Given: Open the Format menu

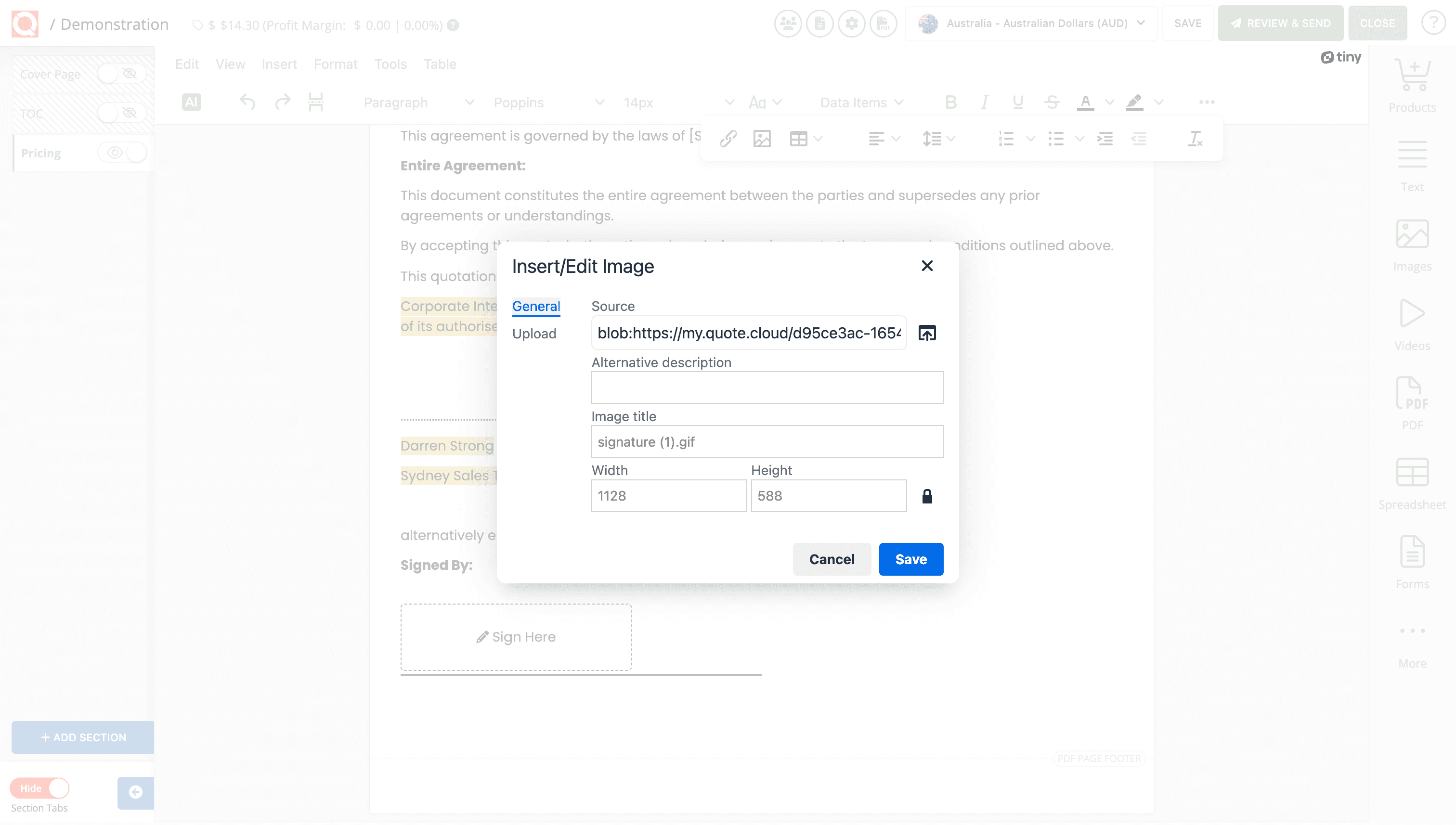Looking at the screenshot, I should coord(336,64).
